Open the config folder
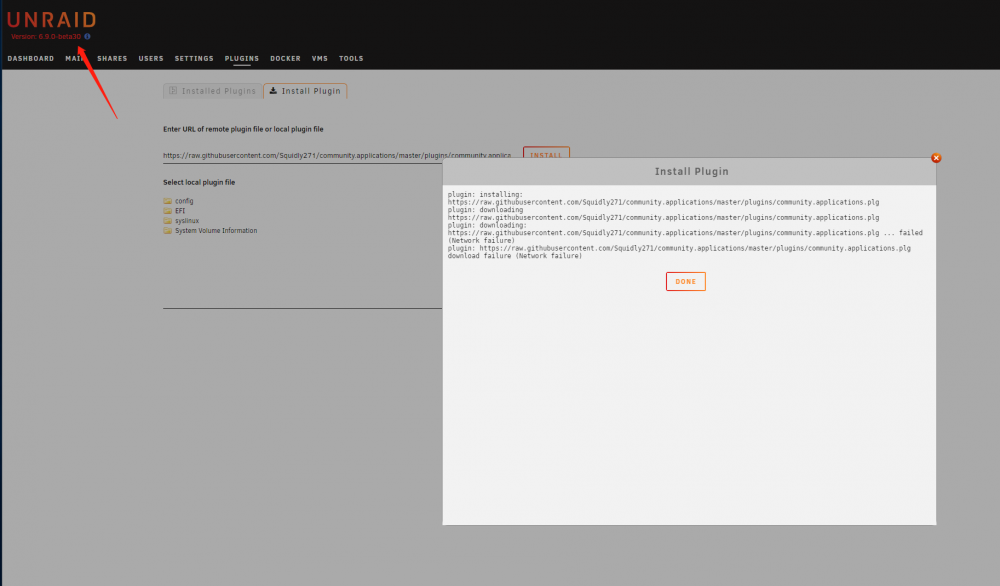 pyautogui.click(x=184, y=201)
